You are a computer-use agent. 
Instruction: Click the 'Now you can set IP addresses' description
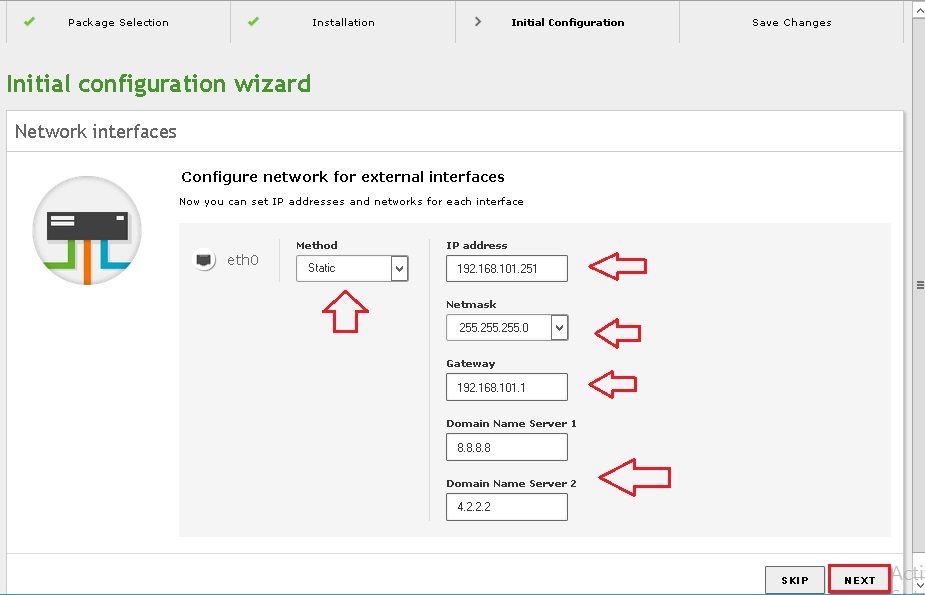pyautogui.click(x=351, y=202)
